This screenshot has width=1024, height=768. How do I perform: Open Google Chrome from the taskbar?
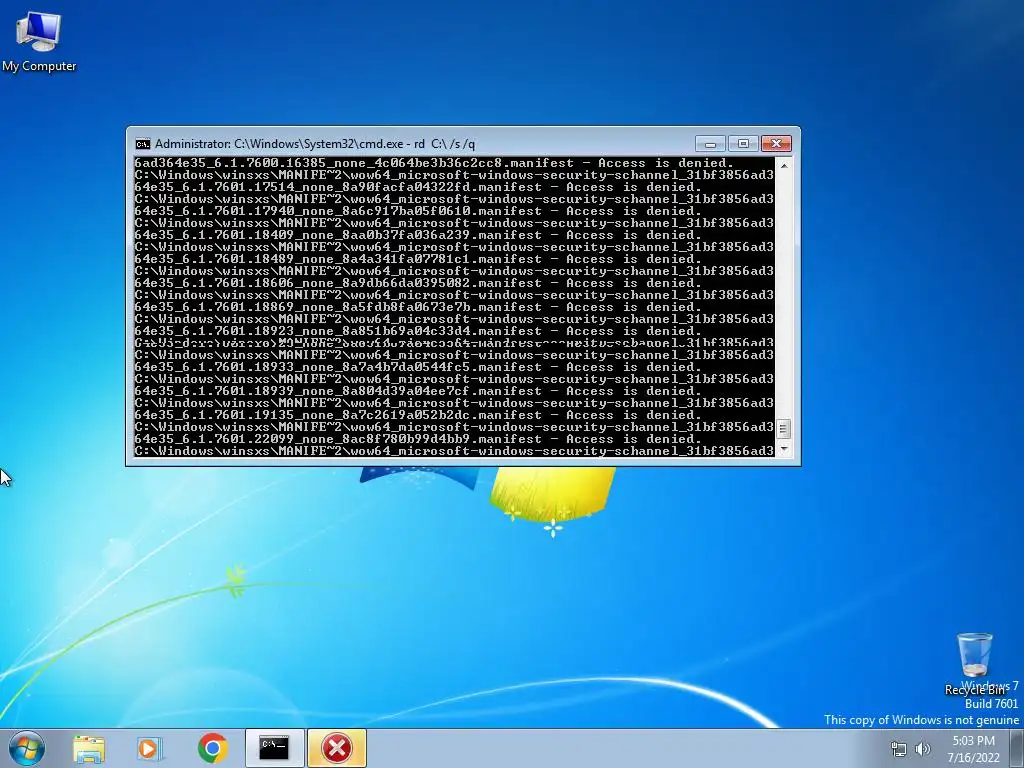coord(213,748)
